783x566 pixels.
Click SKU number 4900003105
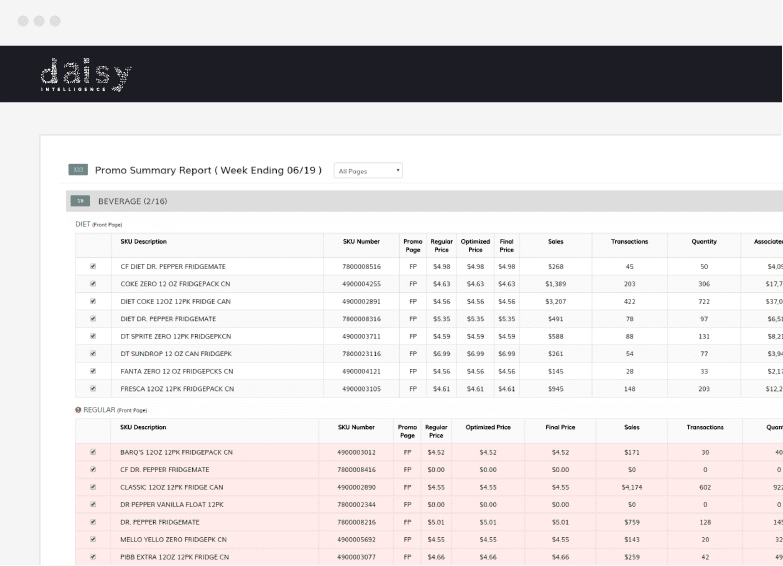click(x=362, y=389)
